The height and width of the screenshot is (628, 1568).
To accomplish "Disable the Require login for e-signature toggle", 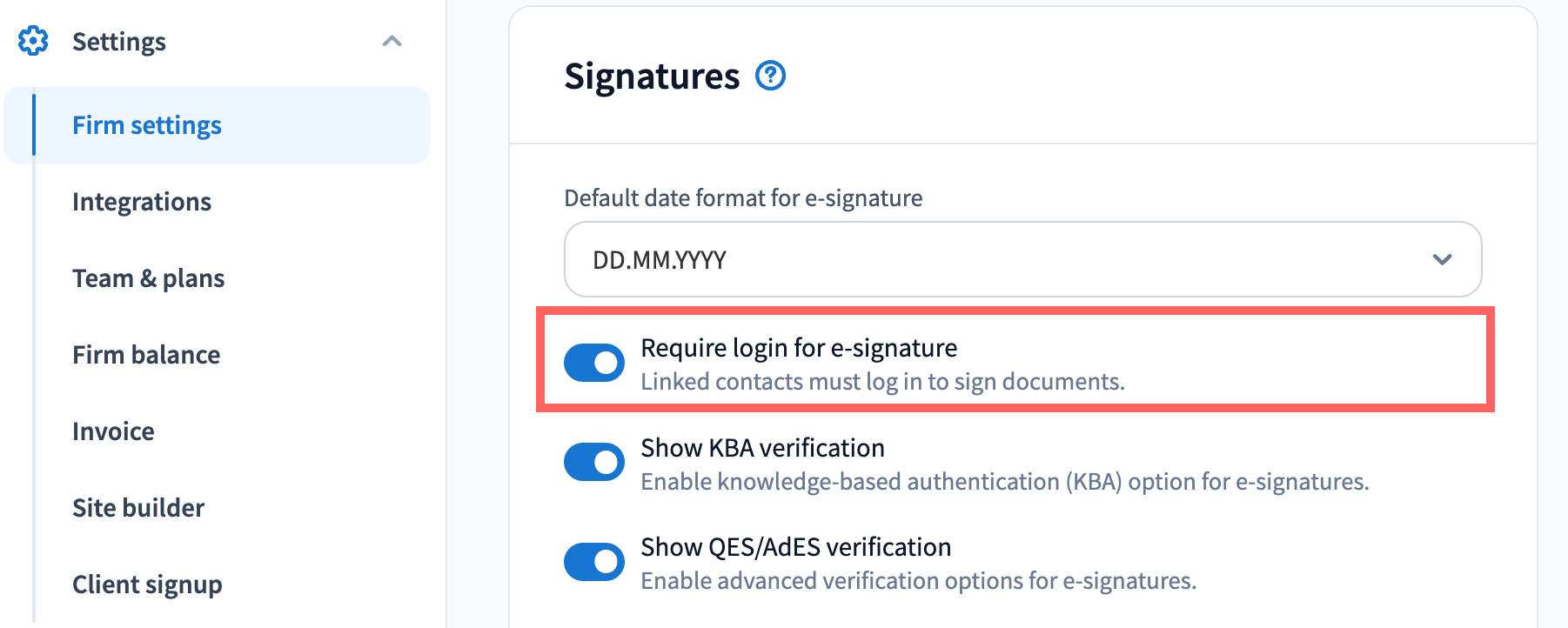I will [594, 363].
